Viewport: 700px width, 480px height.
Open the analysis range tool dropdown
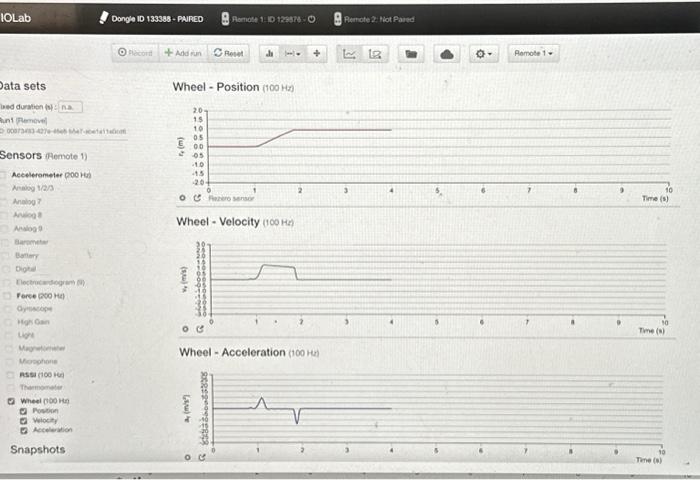(x=293, y=54)
